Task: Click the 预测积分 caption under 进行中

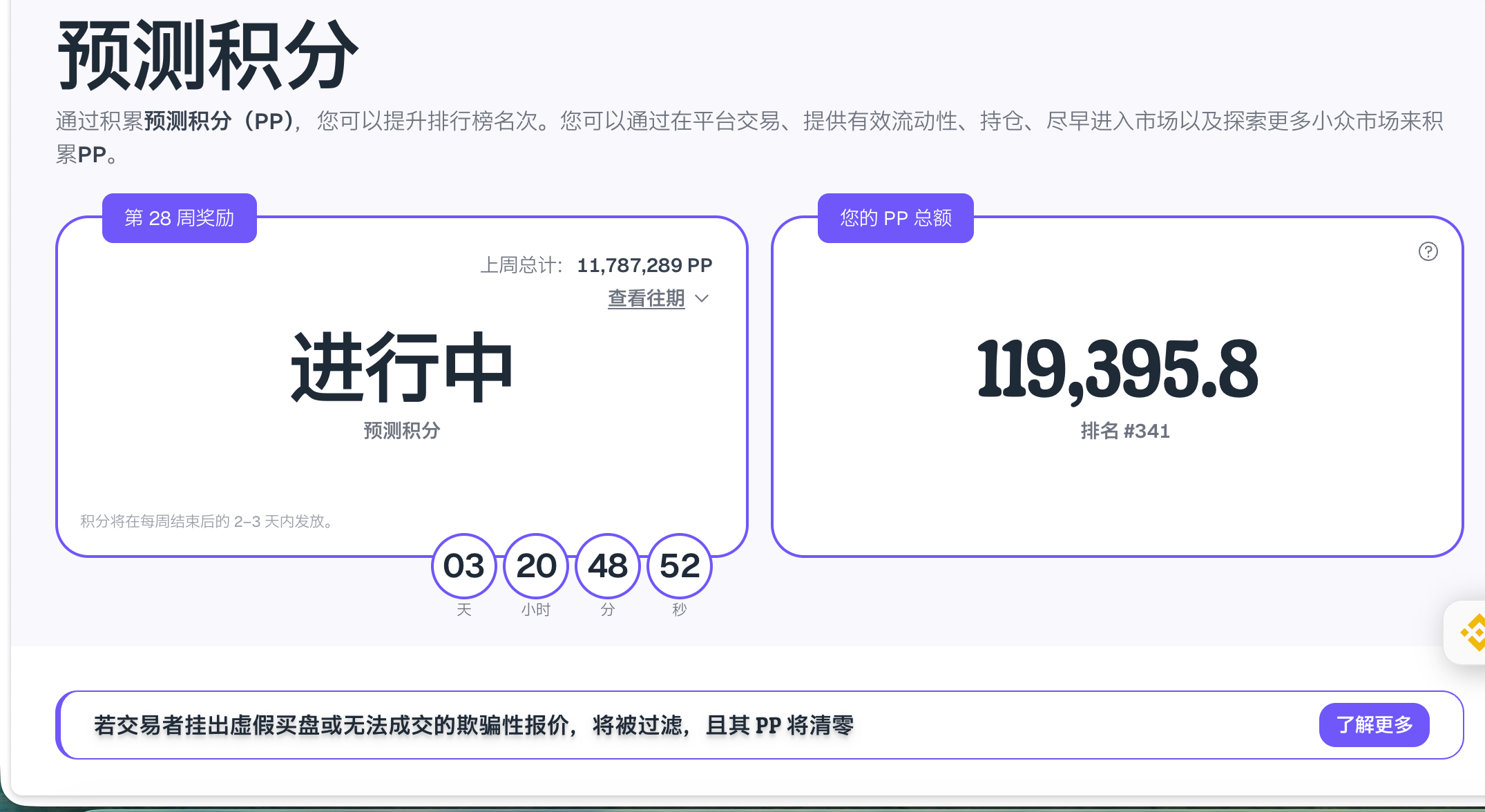Action: point(402,431)
